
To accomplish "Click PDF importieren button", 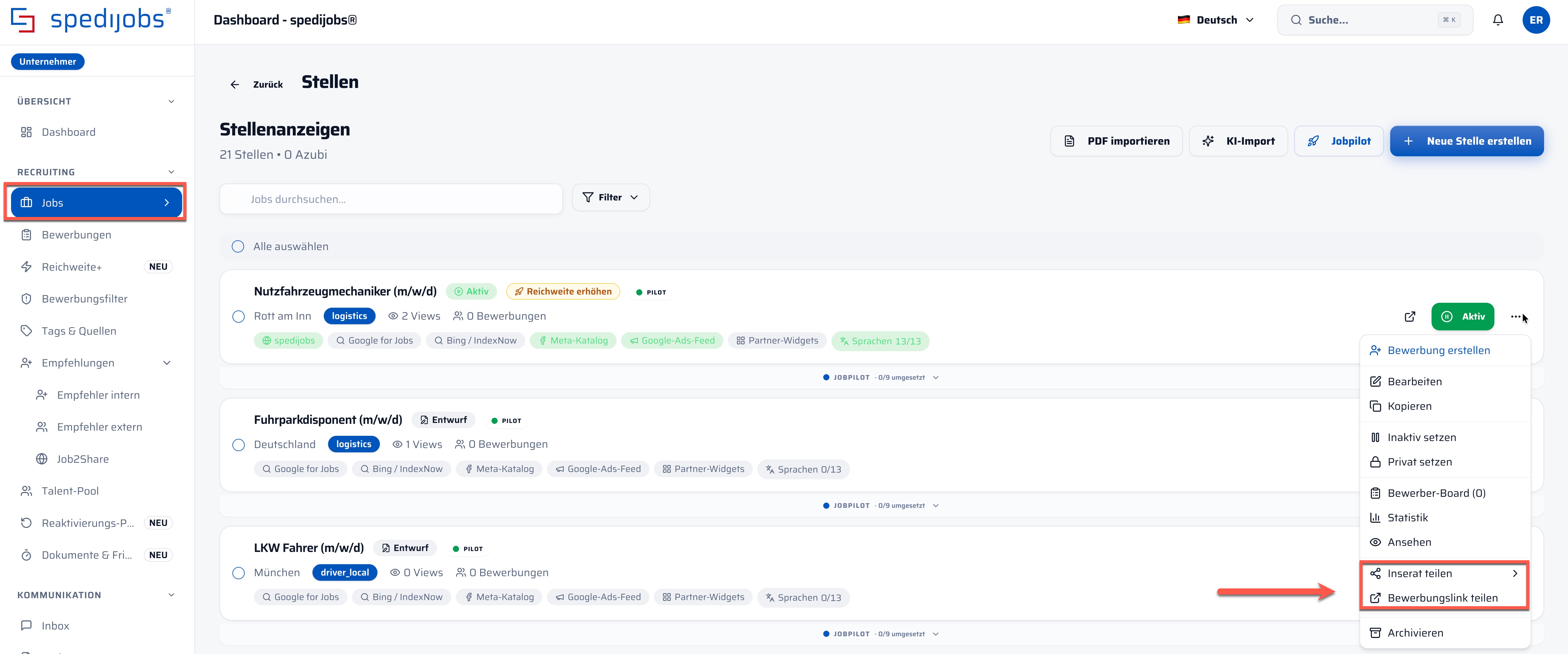I will click(1116, 141).
